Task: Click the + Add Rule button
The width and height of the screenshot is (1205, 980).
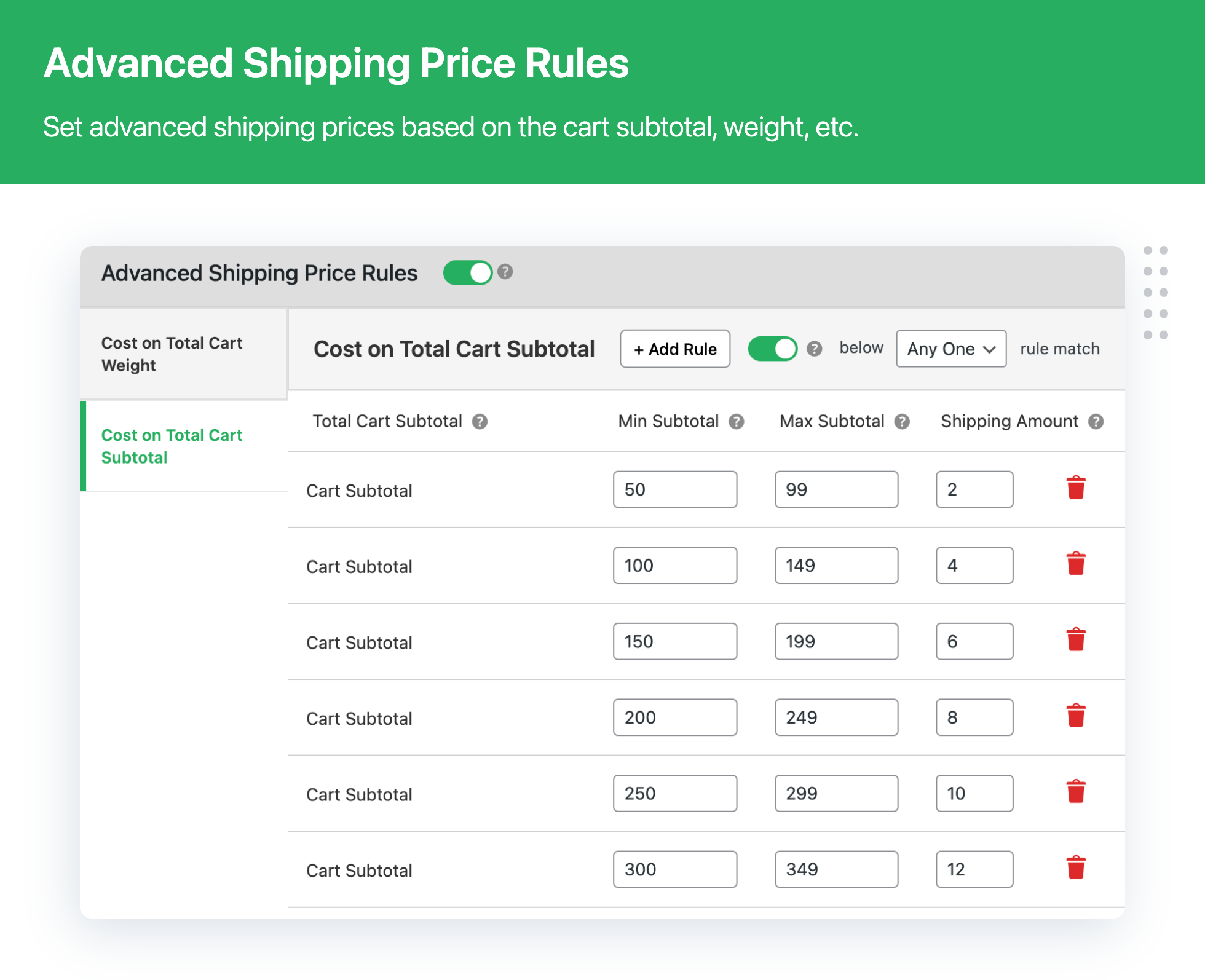Action: (674, 349)
